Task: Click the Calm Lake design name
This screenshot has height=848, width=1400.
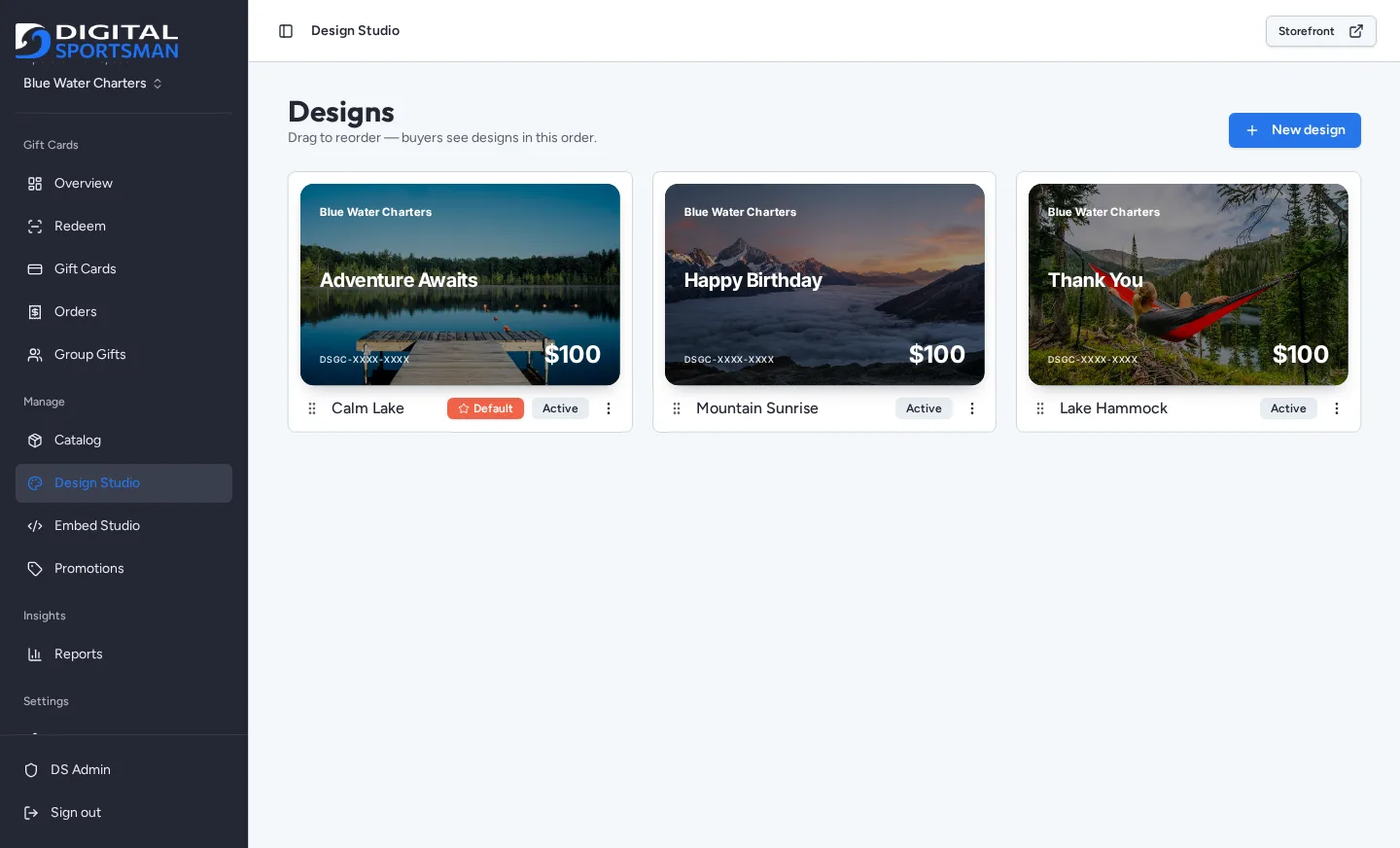Action: point(367,408)
